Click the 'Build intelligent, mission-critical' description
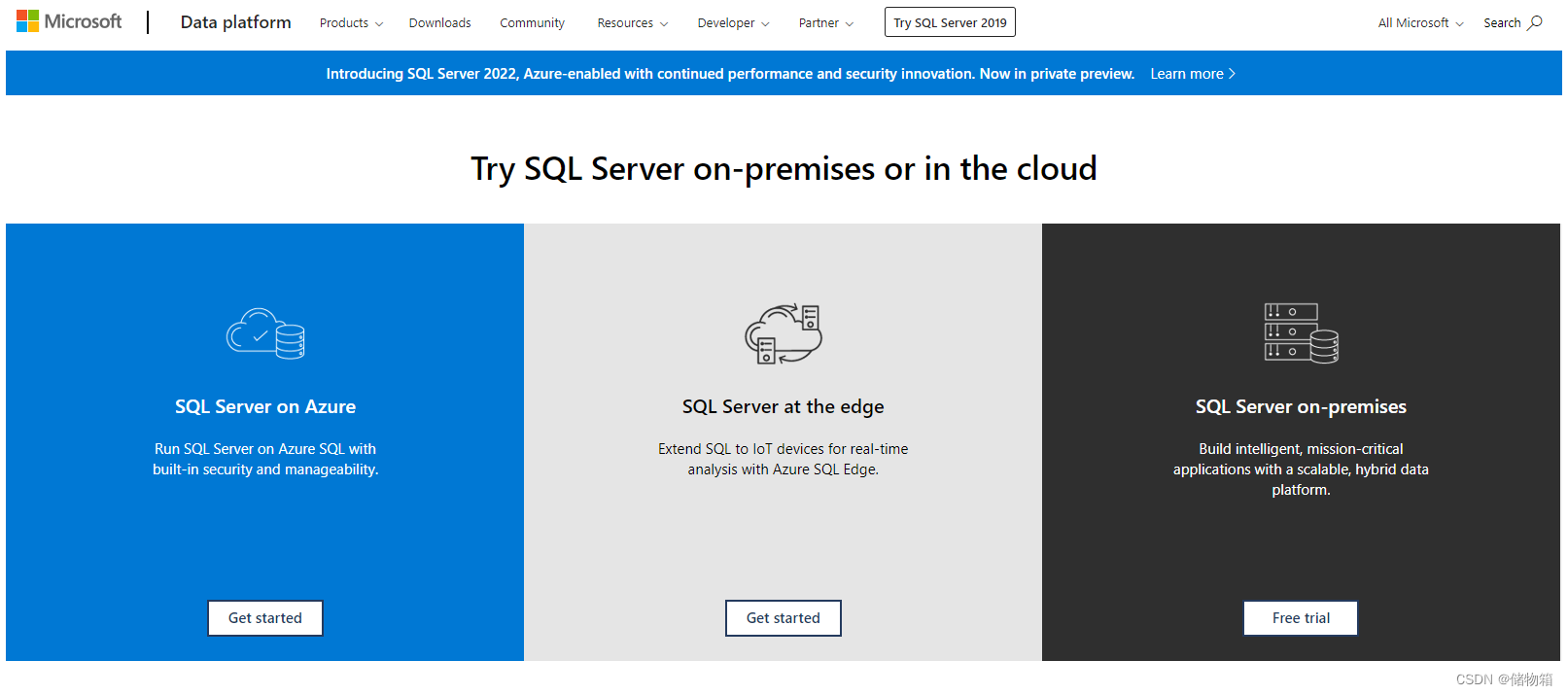This screenshot has height=695, width=1568. [x=1301, y=469]
